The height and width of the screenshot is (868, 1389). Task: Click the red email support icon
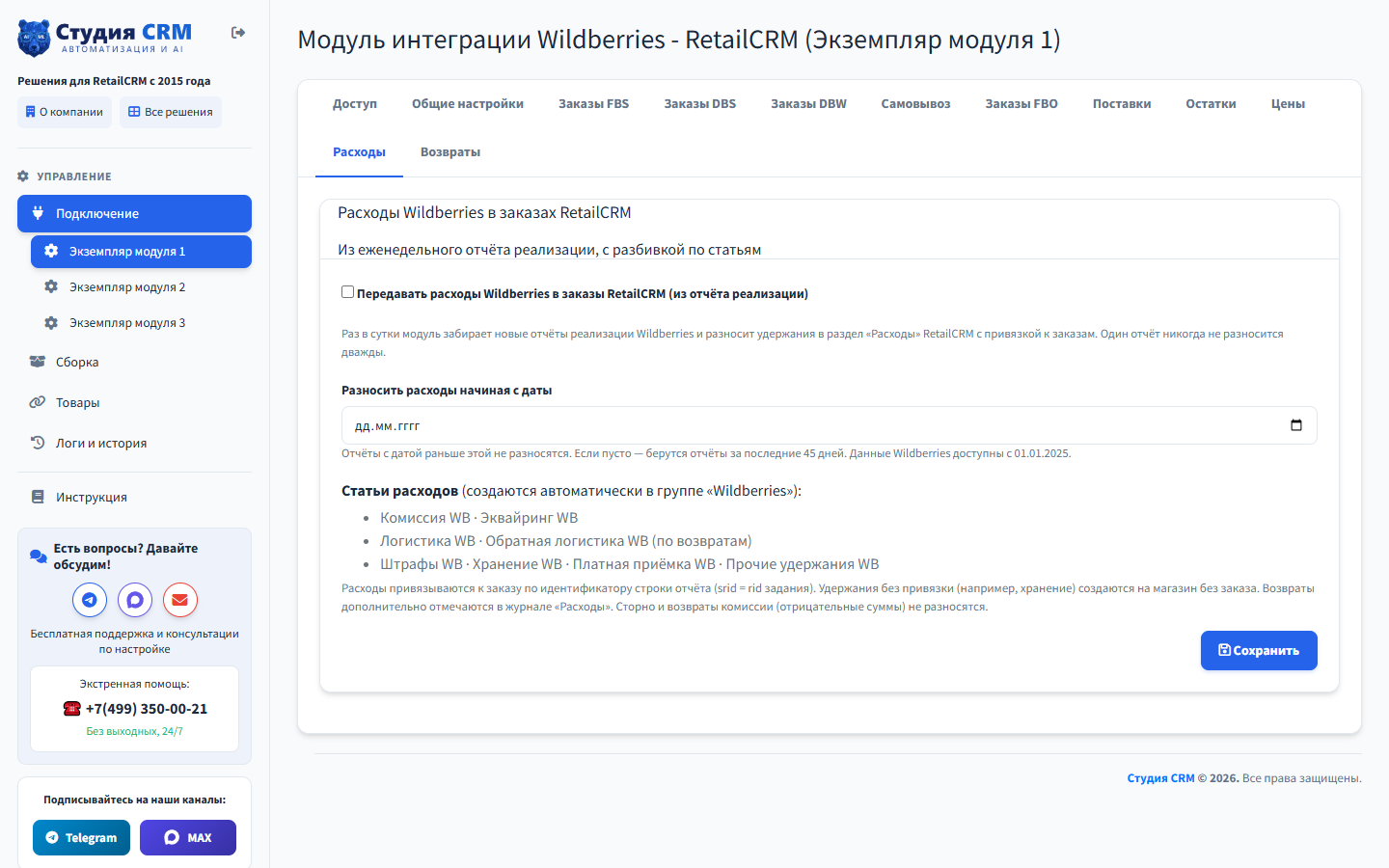[x=180, y=600]
